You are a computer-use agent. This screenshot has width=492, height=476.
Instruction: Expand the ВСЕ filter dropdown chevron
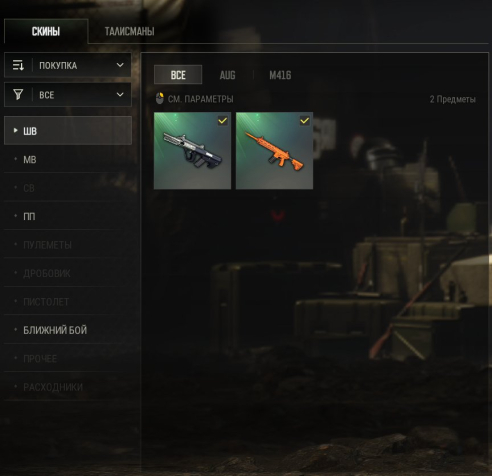pos(120,95)
